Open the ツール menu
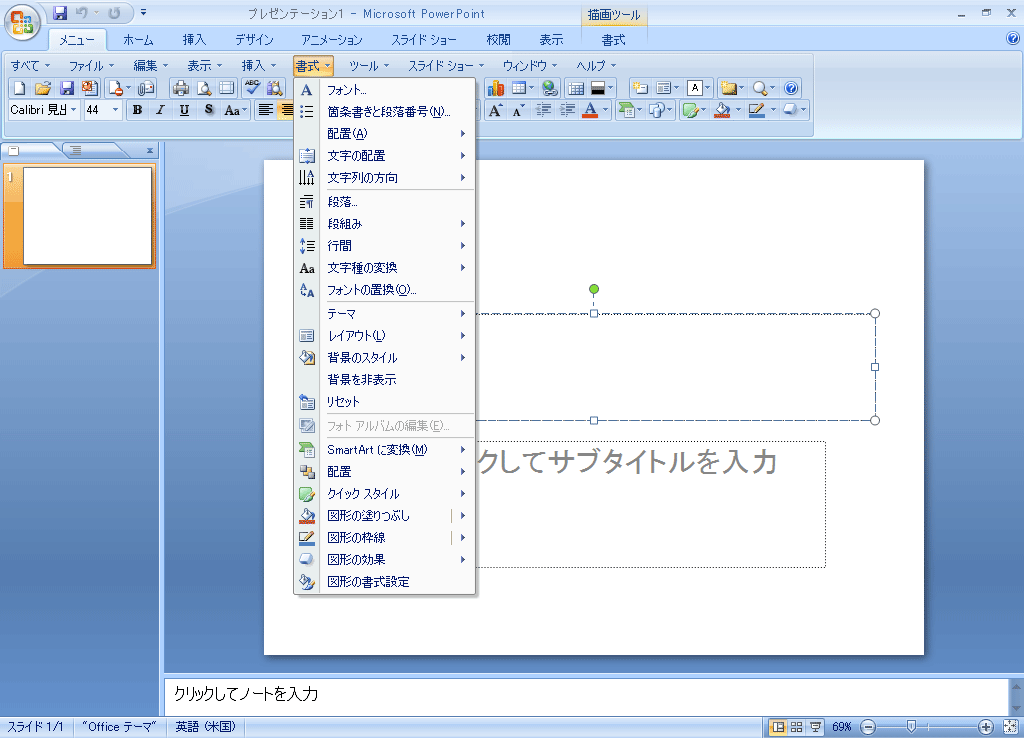1024x738 pixels. point(369,65)
